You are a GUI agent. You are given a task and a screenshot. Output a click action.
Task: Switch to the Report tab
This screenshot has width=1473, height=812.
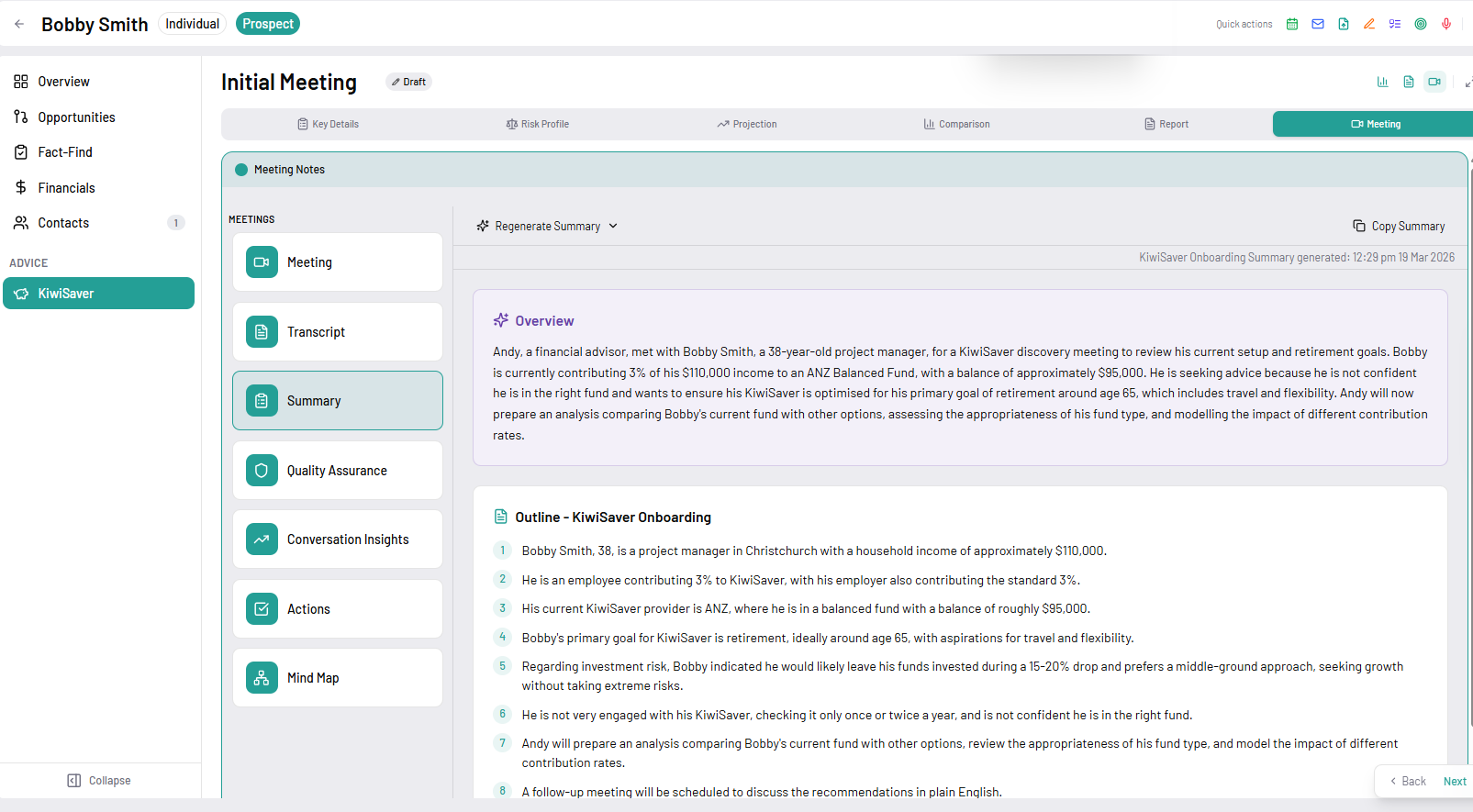point(1166,124)
